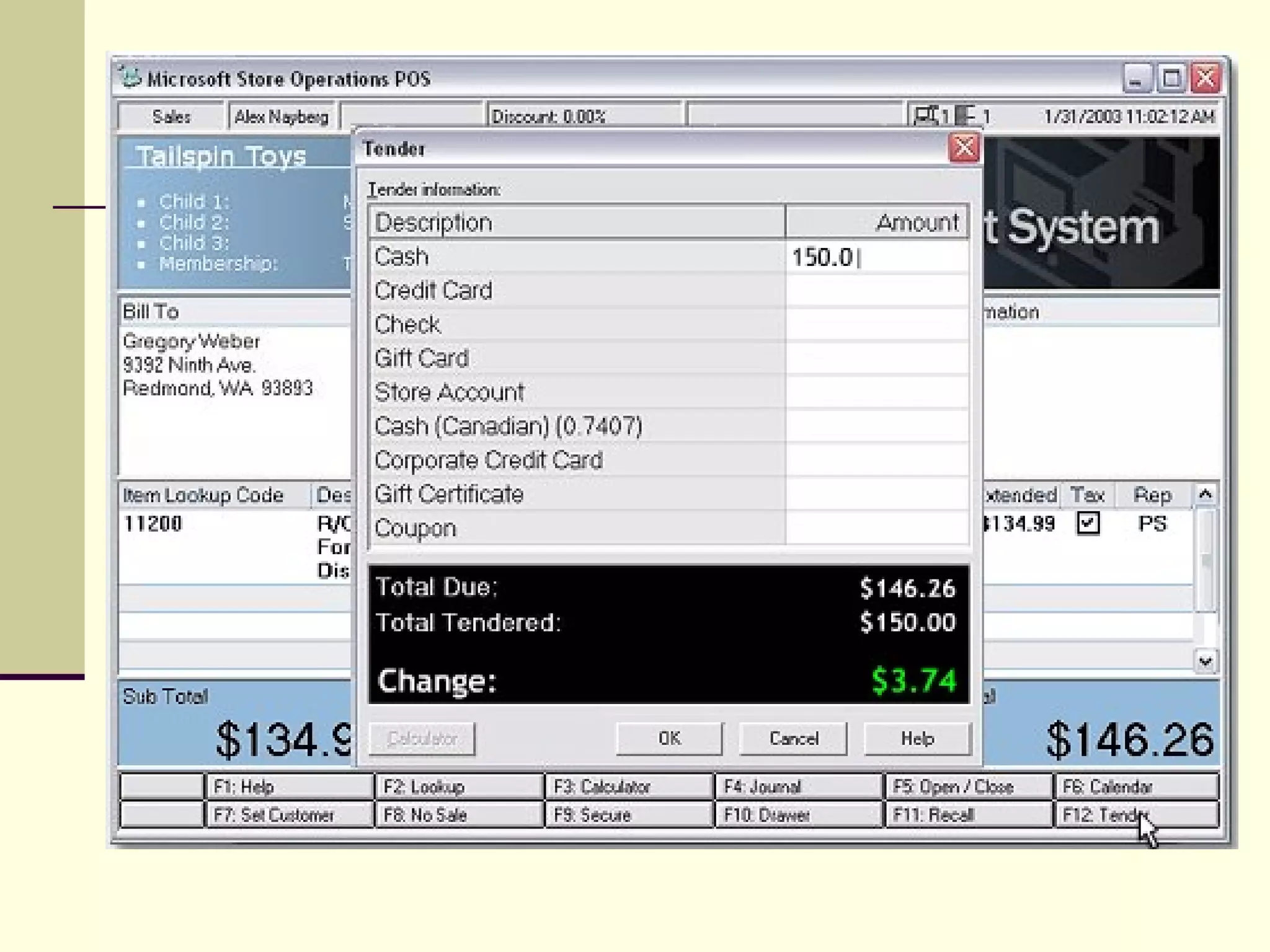This screenshot has height=952, width=1270.
Task: Click the Sales status bar tab
Action: point(171,117)
